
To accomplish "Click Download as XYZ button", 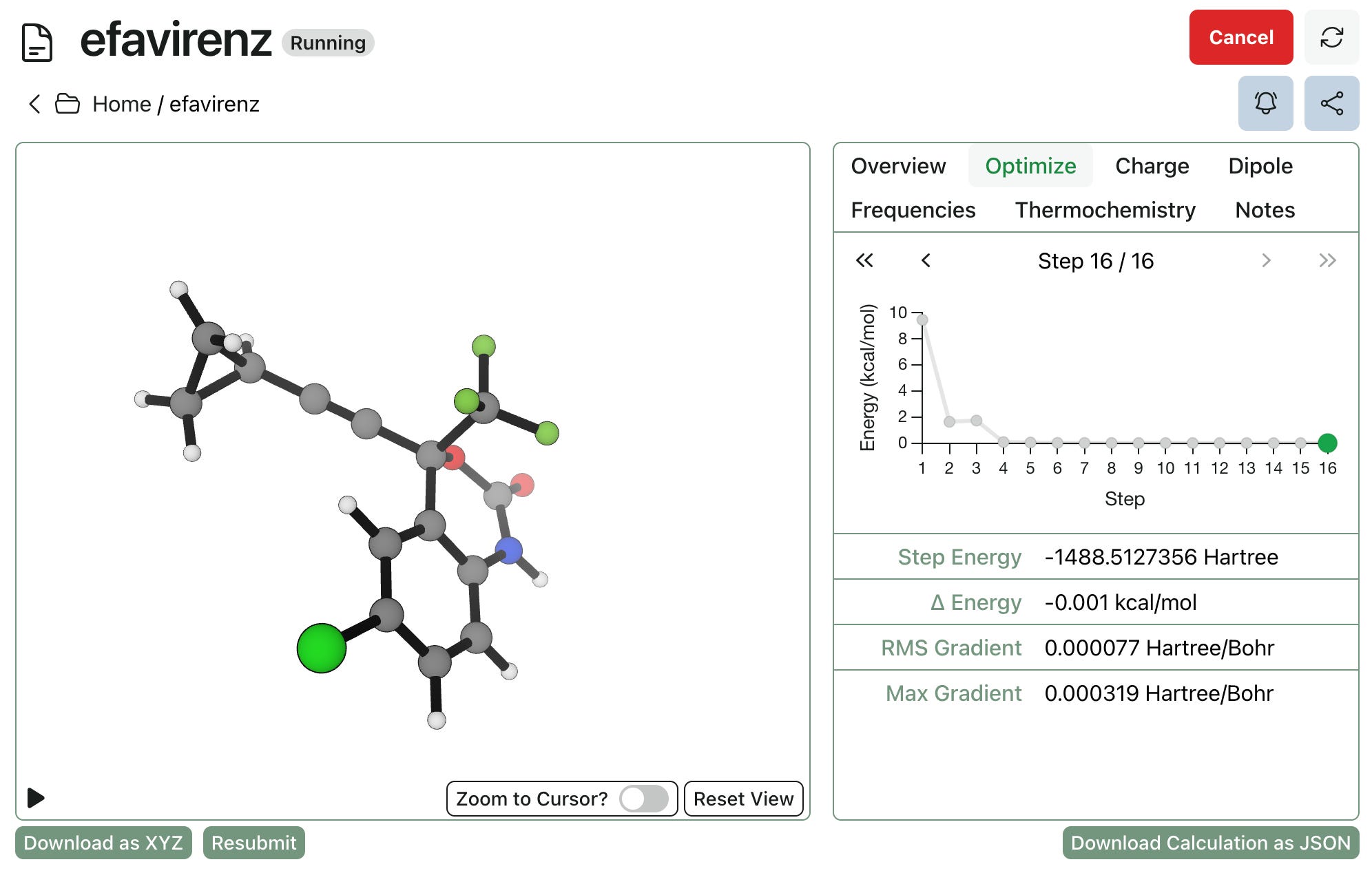I will coord(103,843).
